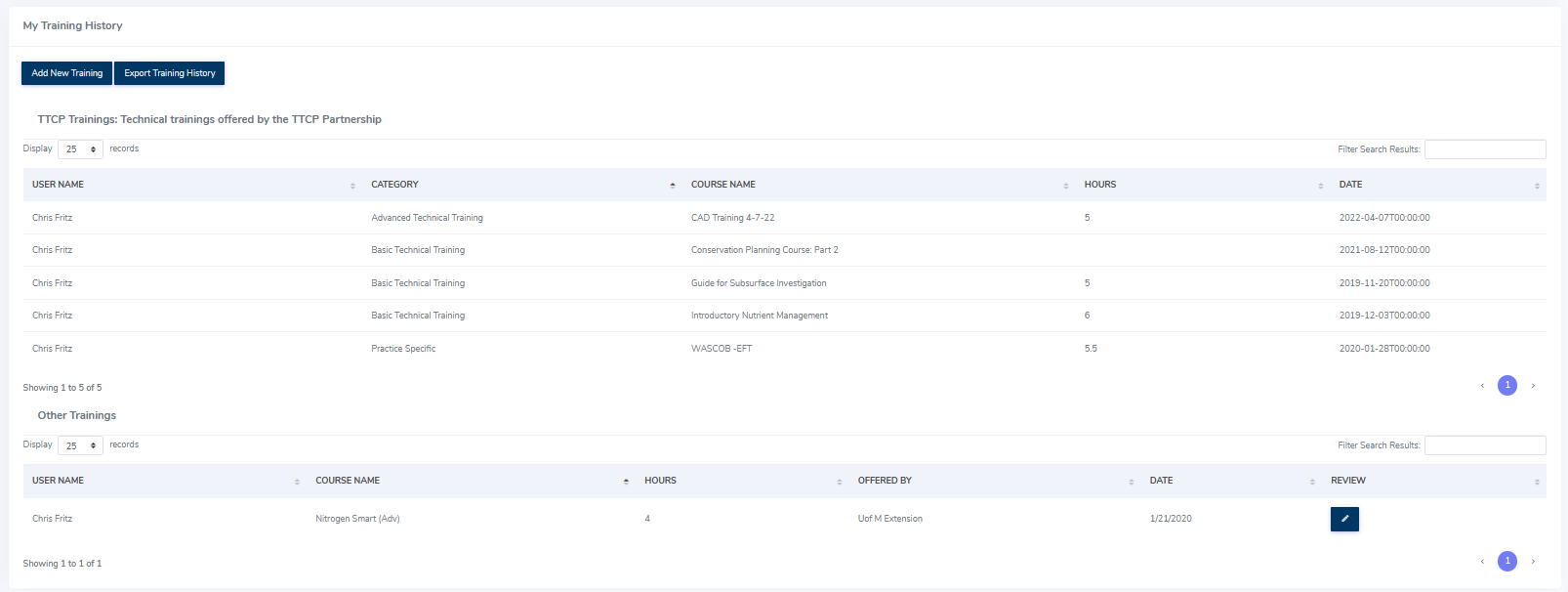
Task: Sort TTCP table by User Name arrows
Action: 352,186
